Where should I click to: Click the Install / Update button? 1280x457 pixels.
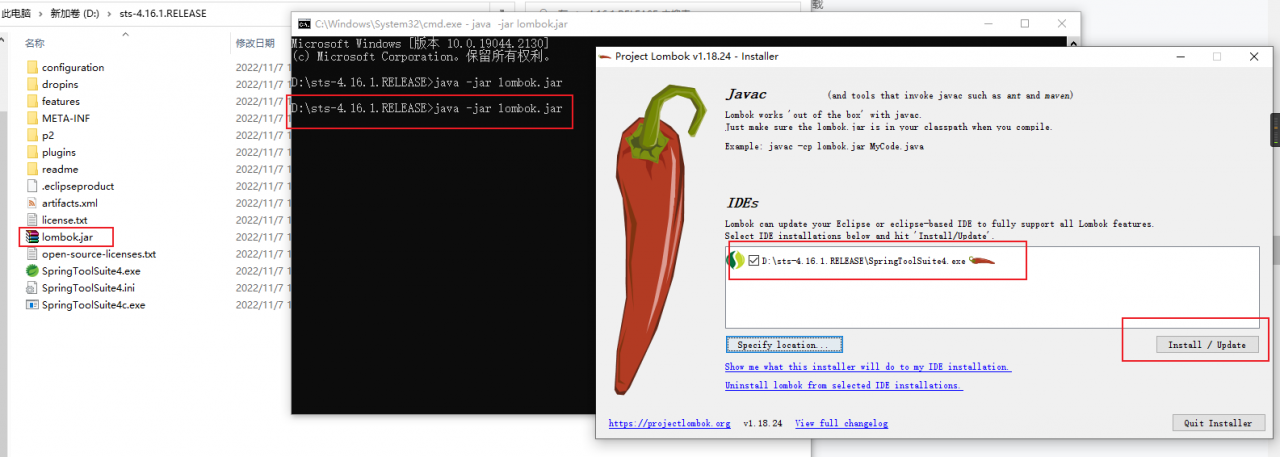point(1207,345)
